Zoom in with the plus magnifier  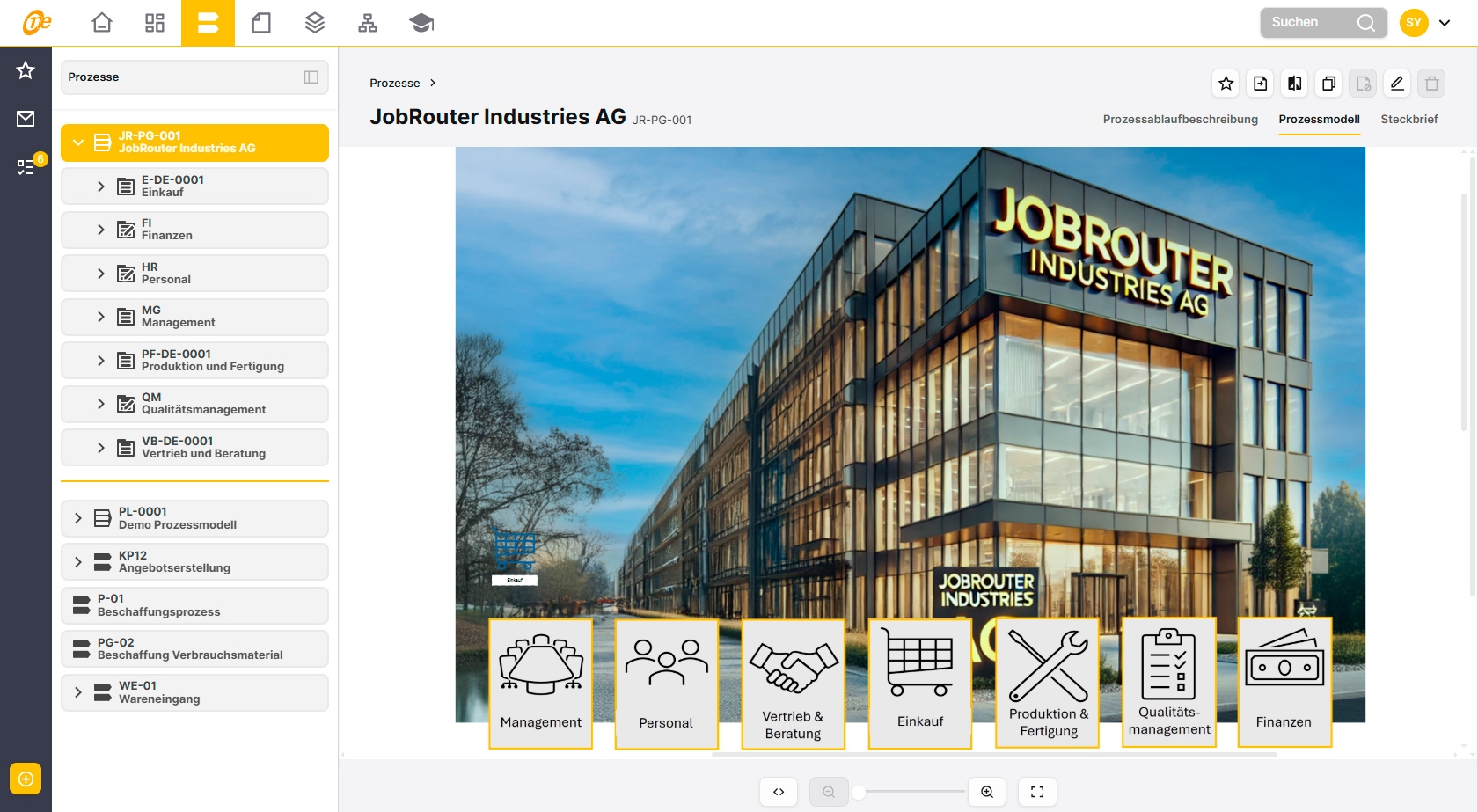pyautogui.click(x=987, y=792)
